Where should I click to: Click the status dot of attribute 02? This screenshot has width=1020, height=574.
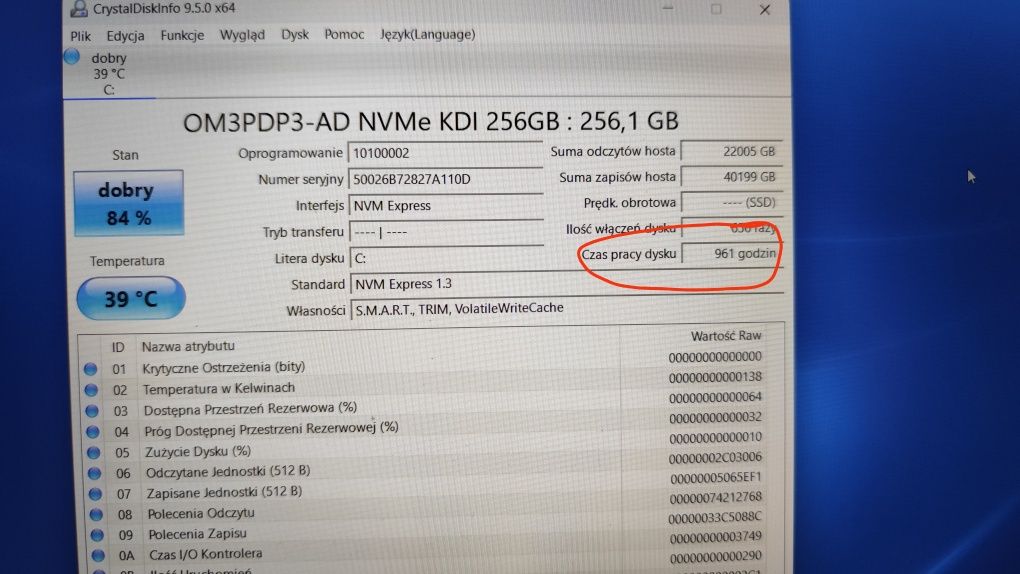point(91,390)
